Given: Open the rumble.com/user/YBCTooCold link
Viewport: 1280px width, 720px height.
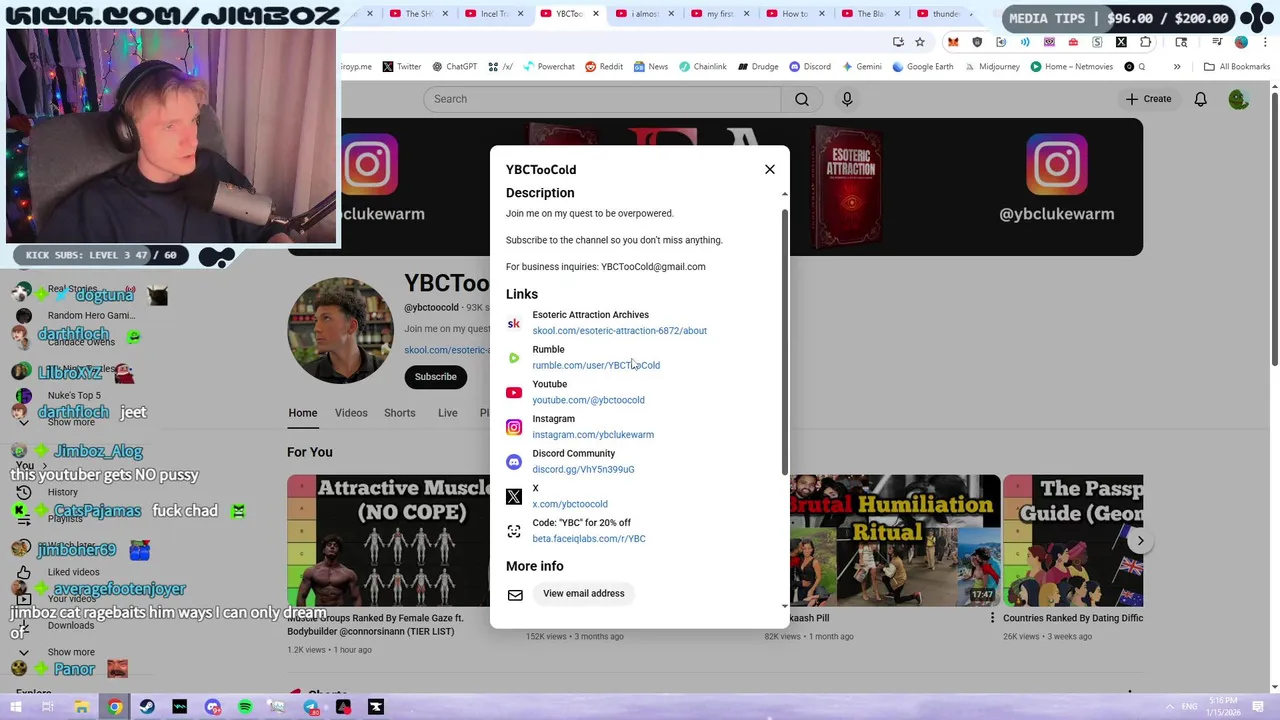Looking at the screenshot, I should 596,365.
